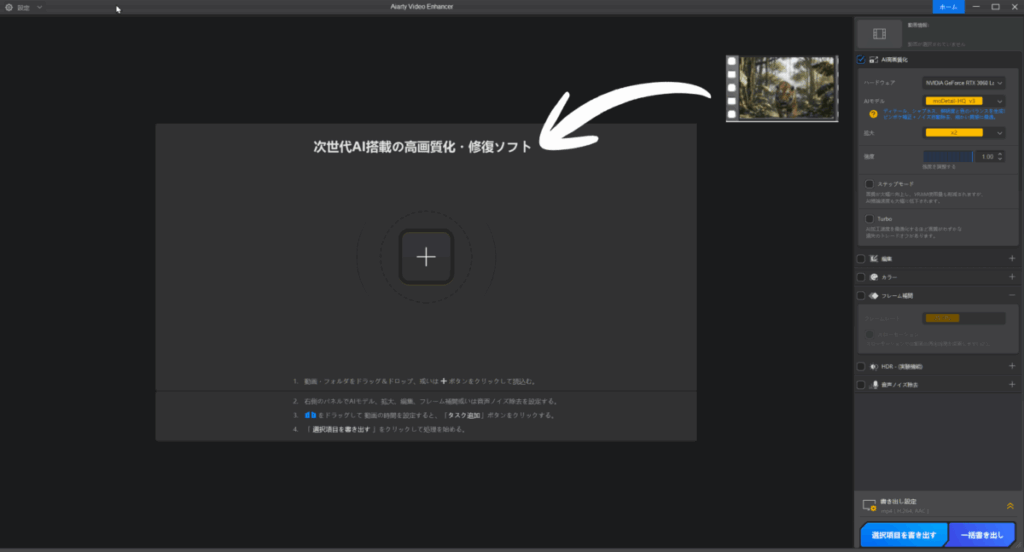1024x552 pixels.
Task: Click the 書き出し設定 monitor-gear icon
Action: coord(869,506)
